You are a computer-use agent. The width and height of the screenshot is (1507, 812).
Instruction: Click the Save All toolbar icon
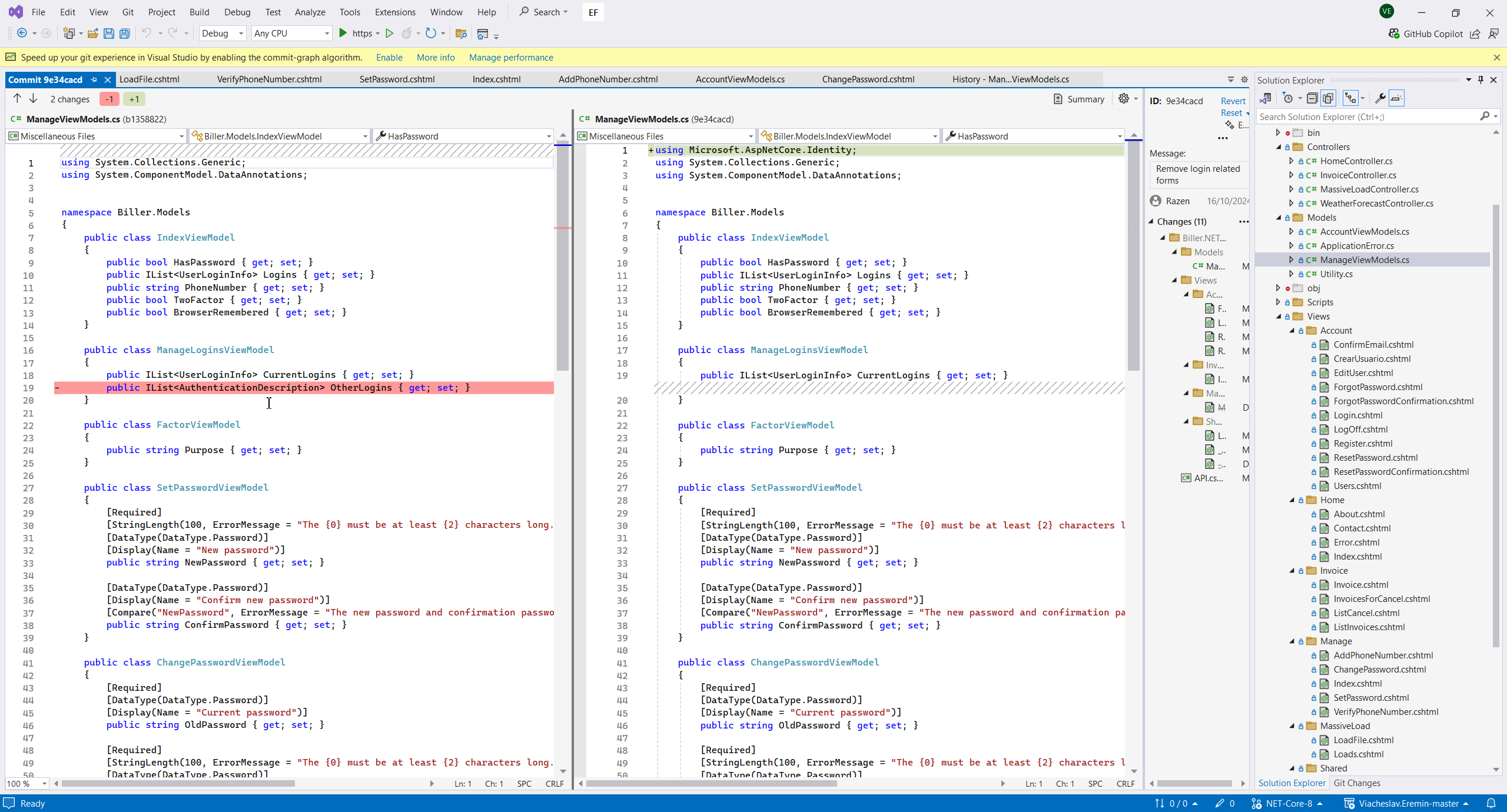click(124, 34)
